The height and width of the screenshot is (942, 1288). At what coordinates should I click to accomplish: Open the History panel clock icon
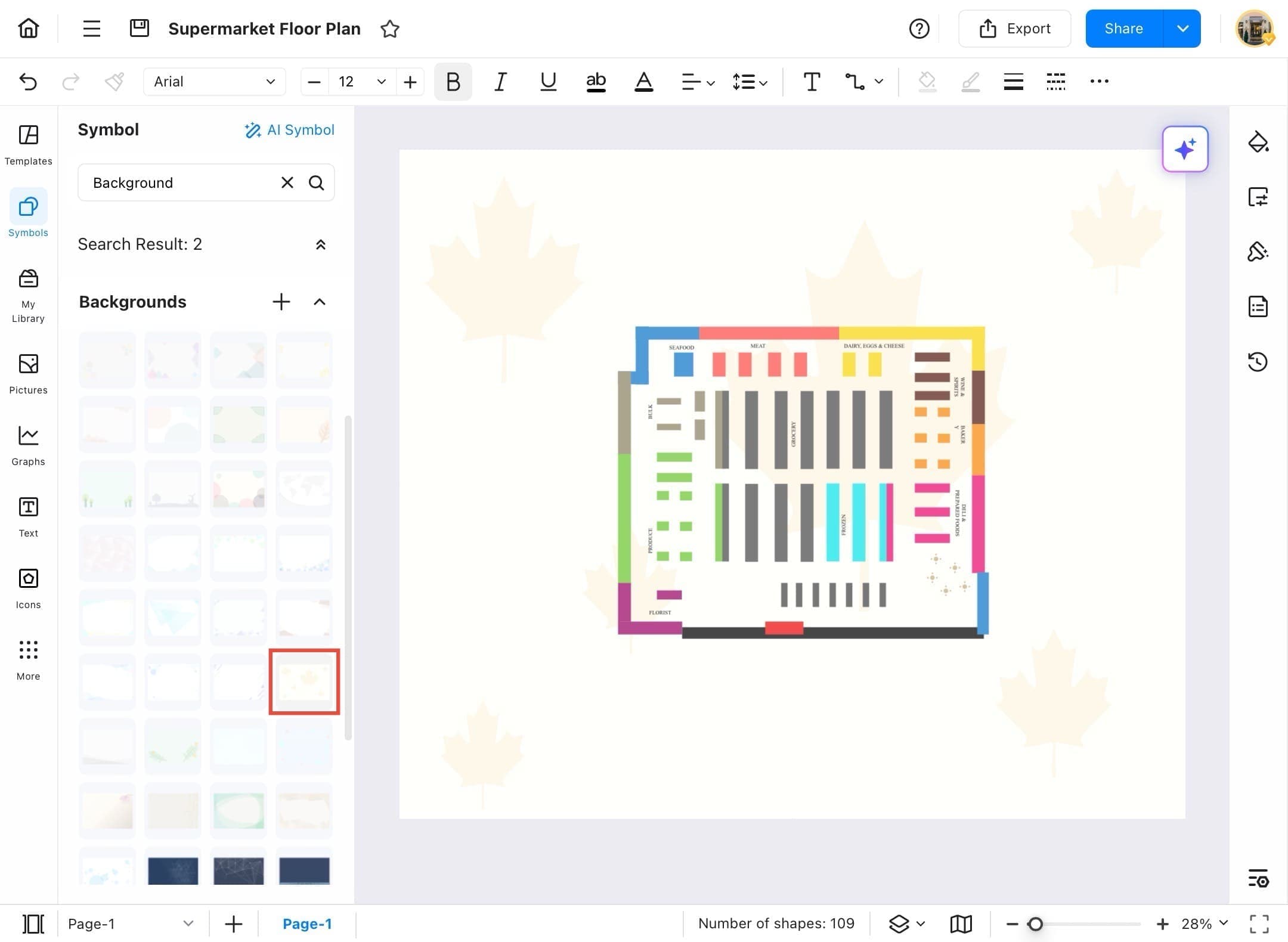point(1258,362)
